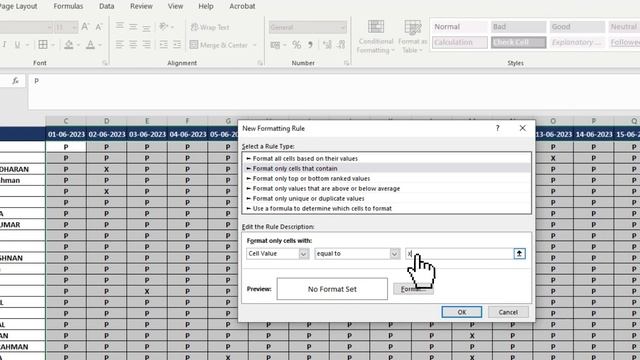
Task: Open the 'equal to' operator dropdown
Action: (x=394, y=254)
